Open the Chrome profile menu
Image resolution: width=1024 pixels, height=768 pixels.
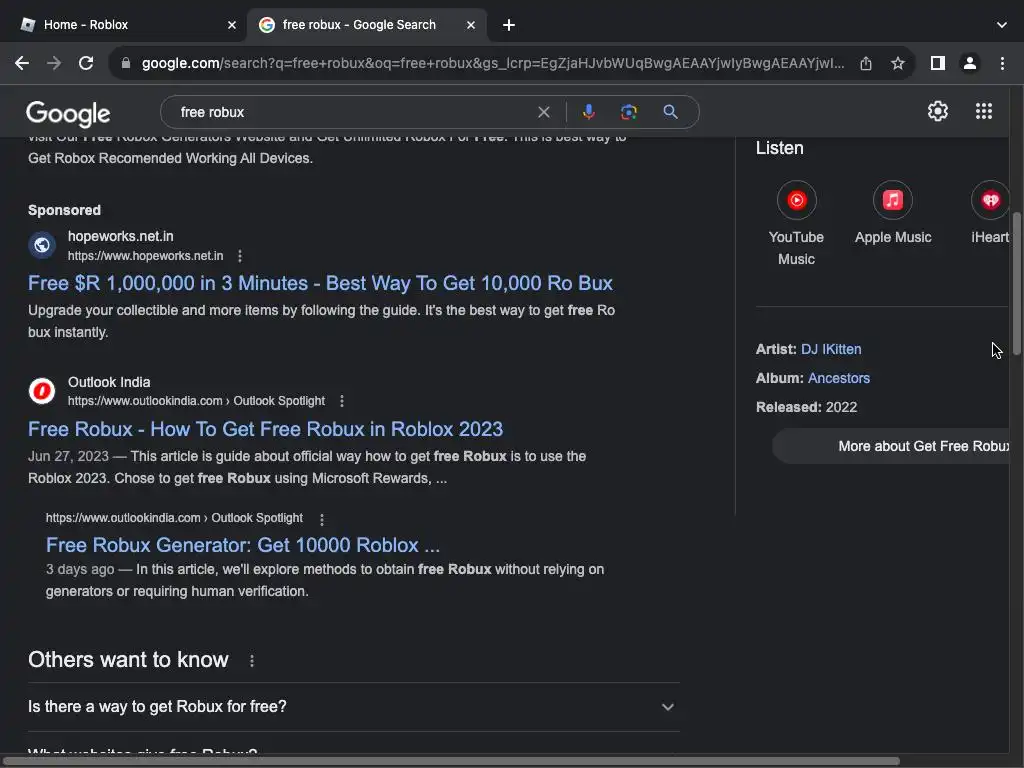[x=970, y=63]
